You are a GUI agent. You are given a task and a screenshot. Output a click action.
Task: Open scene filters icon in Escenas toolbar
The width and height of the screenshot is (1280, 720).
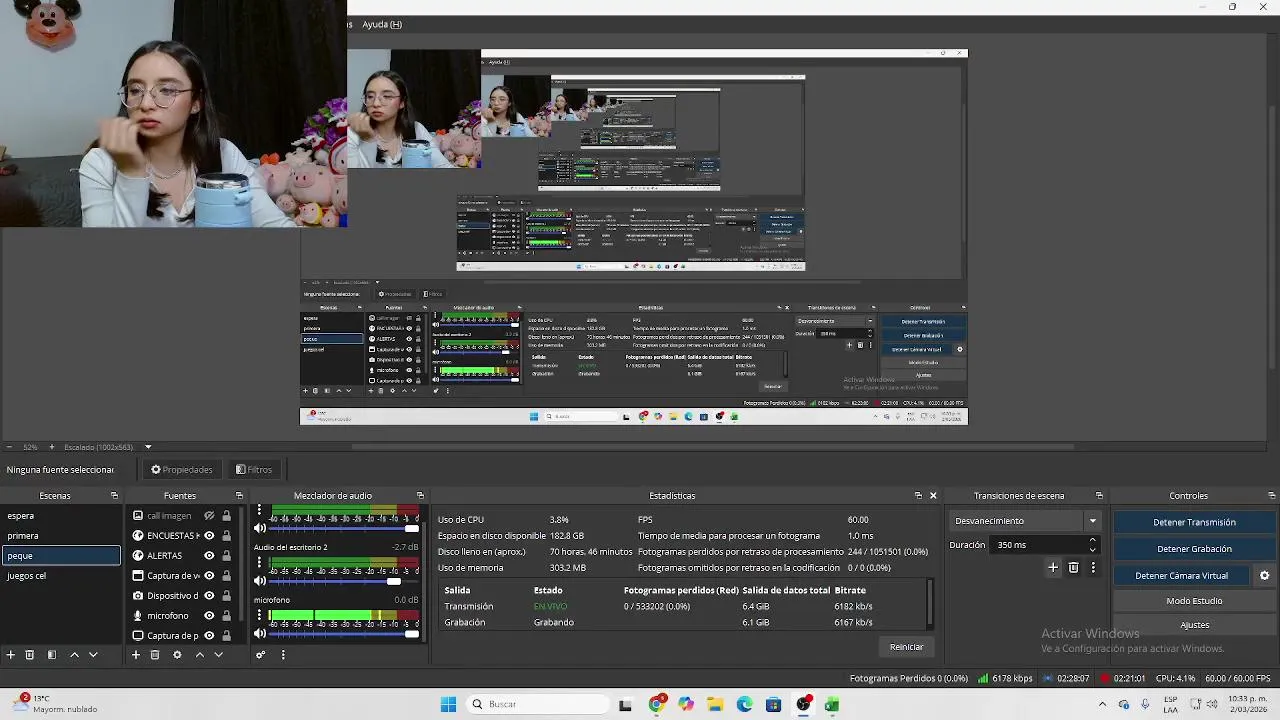(52, 655)
